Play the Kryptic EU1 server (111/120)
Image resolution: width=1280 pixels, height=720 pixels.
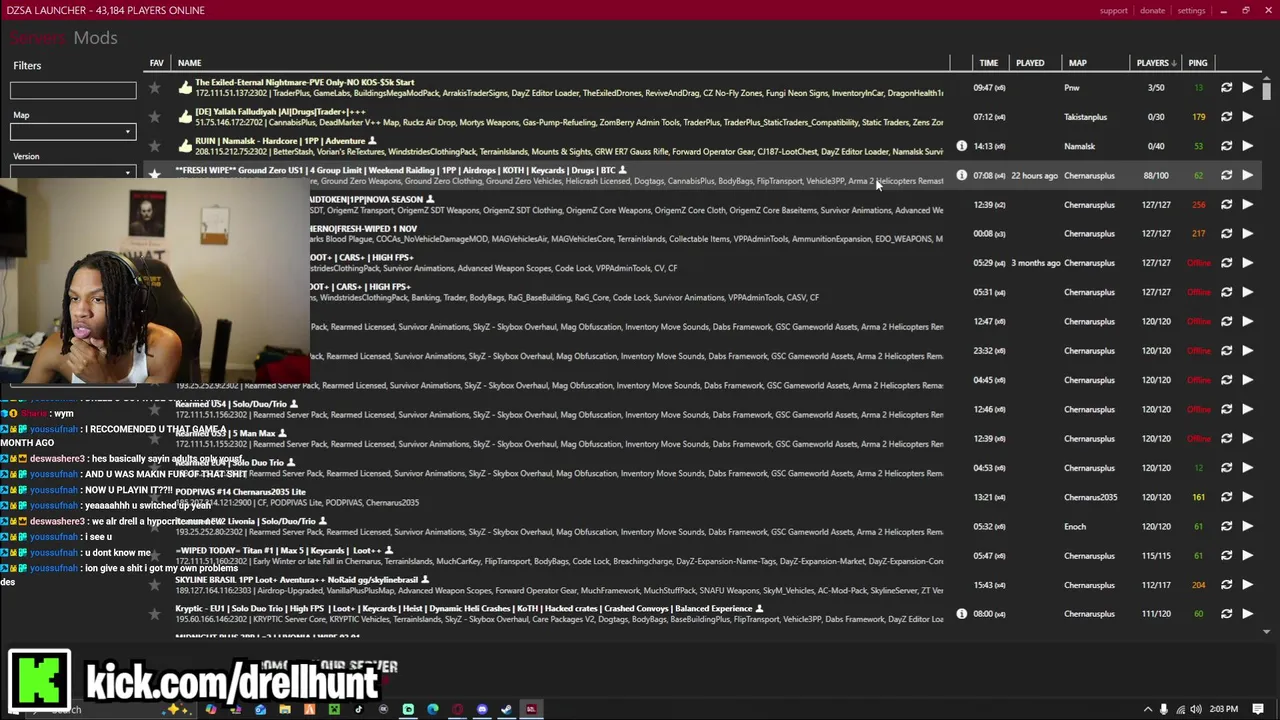(1247, 614)
